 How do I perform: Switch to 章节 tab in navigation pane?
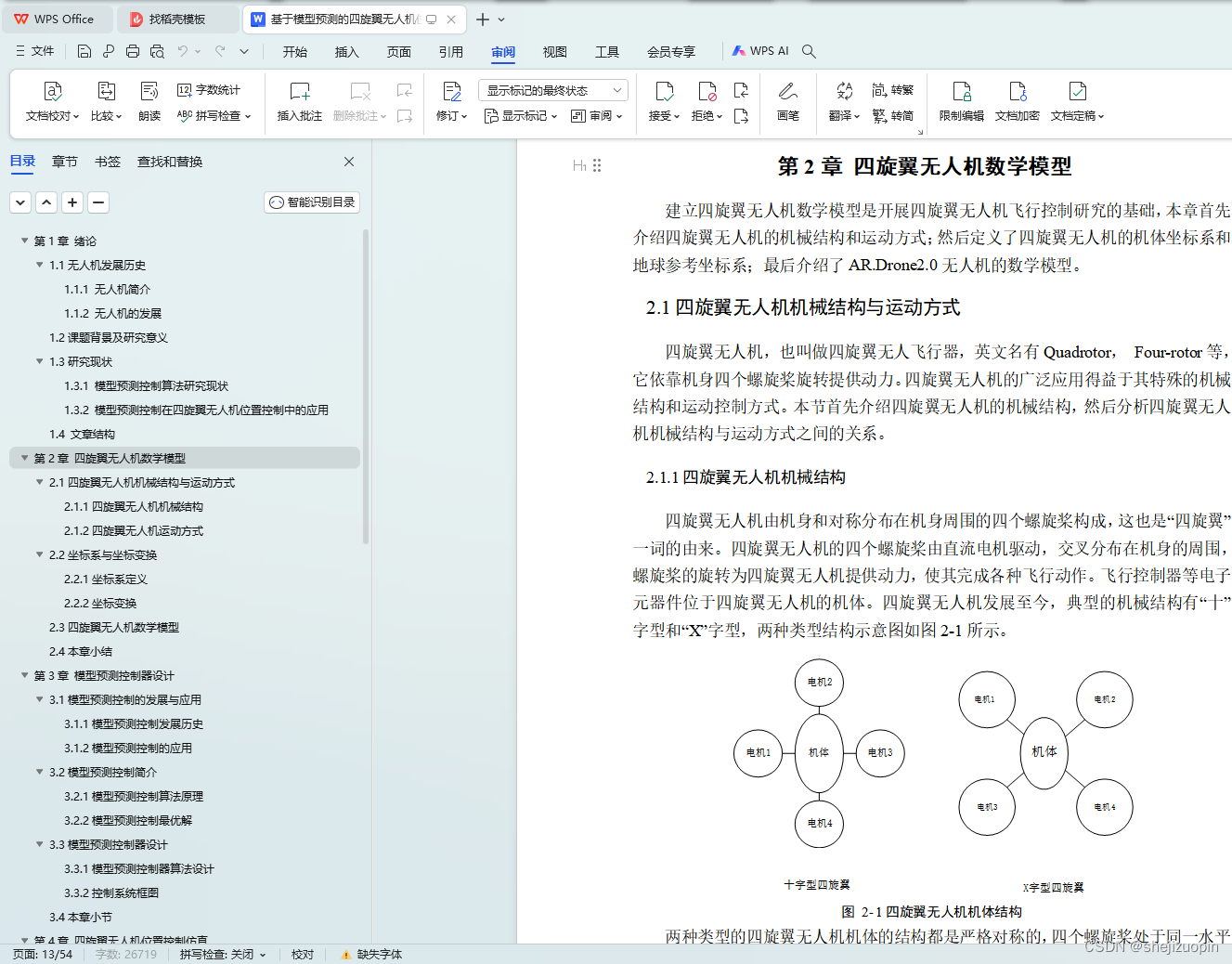[x=65, y=162]
